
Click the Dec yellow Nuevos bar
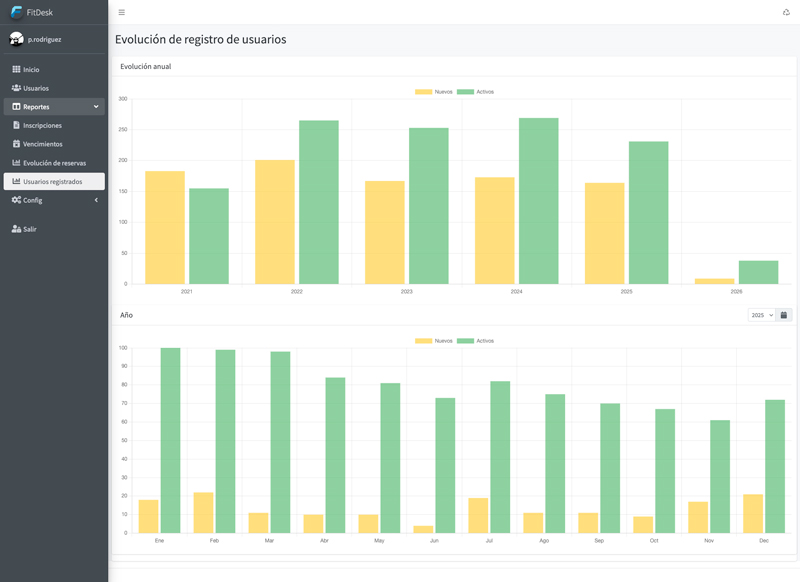753,514
